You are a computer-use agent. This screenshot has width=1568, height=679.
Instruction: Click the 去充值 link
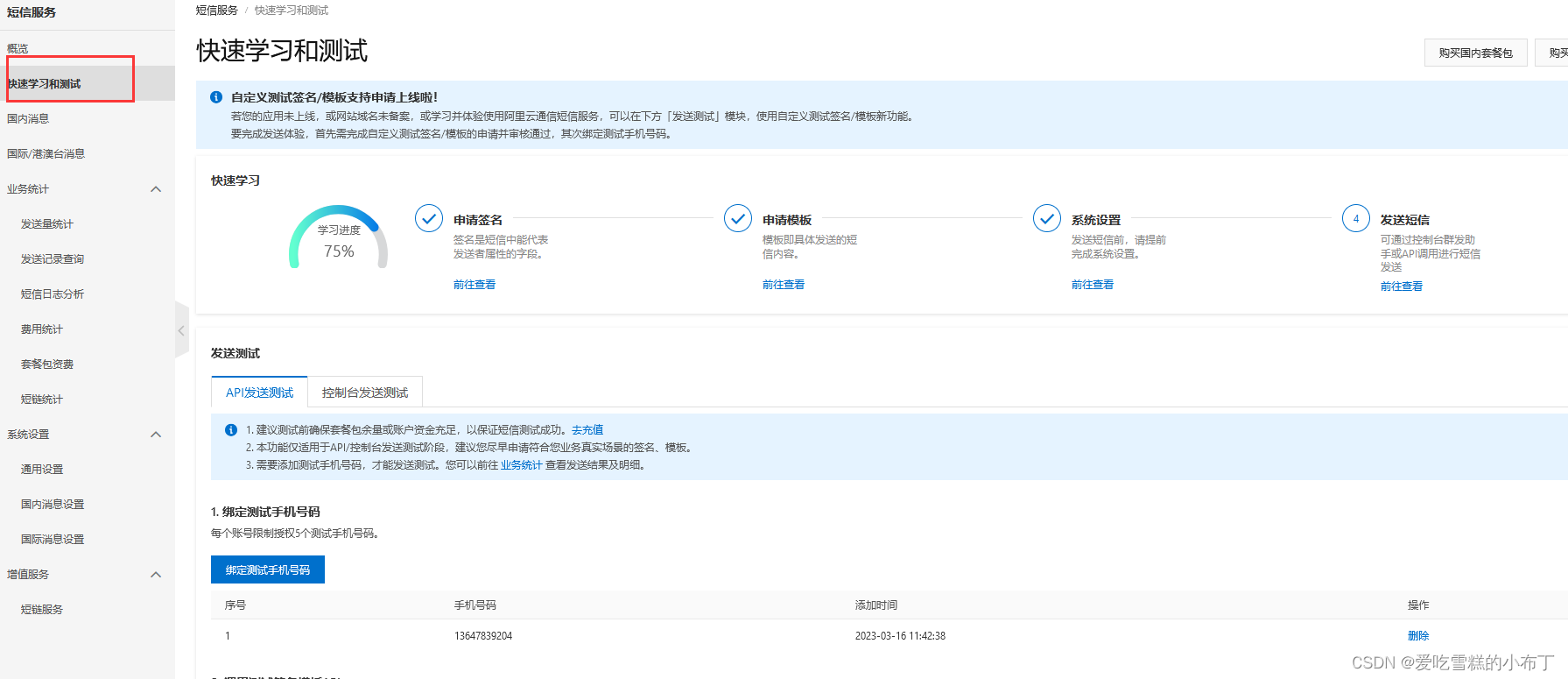tap(587, 430)
